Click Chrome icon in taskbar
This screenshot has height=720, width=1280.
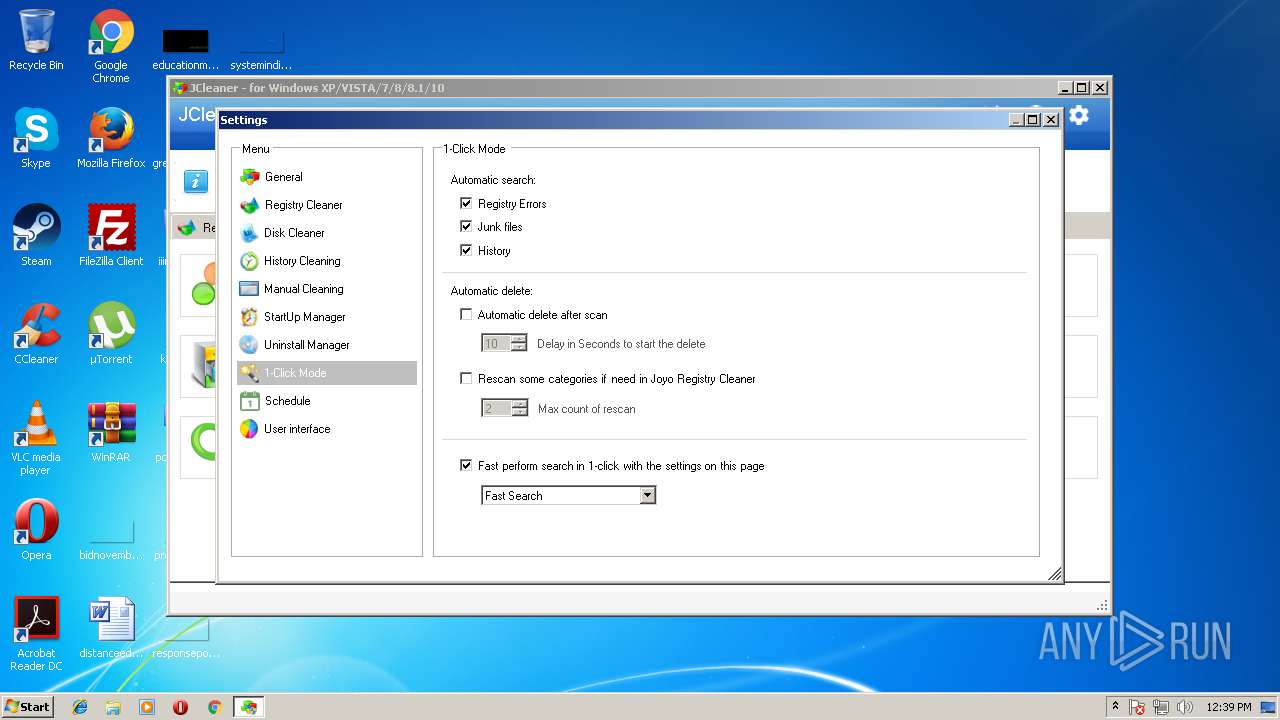(214, 707)
